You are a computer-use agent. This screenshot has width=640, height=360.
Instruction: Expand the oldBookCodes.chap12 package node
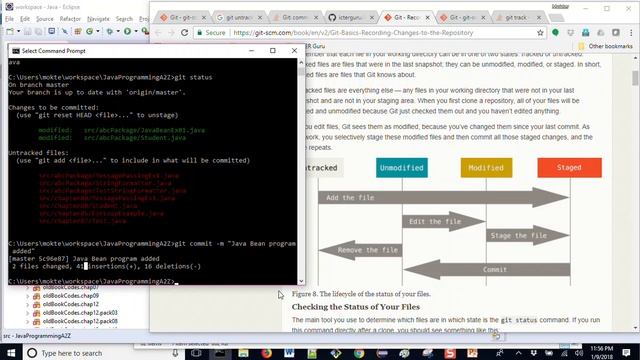point(28,304)
